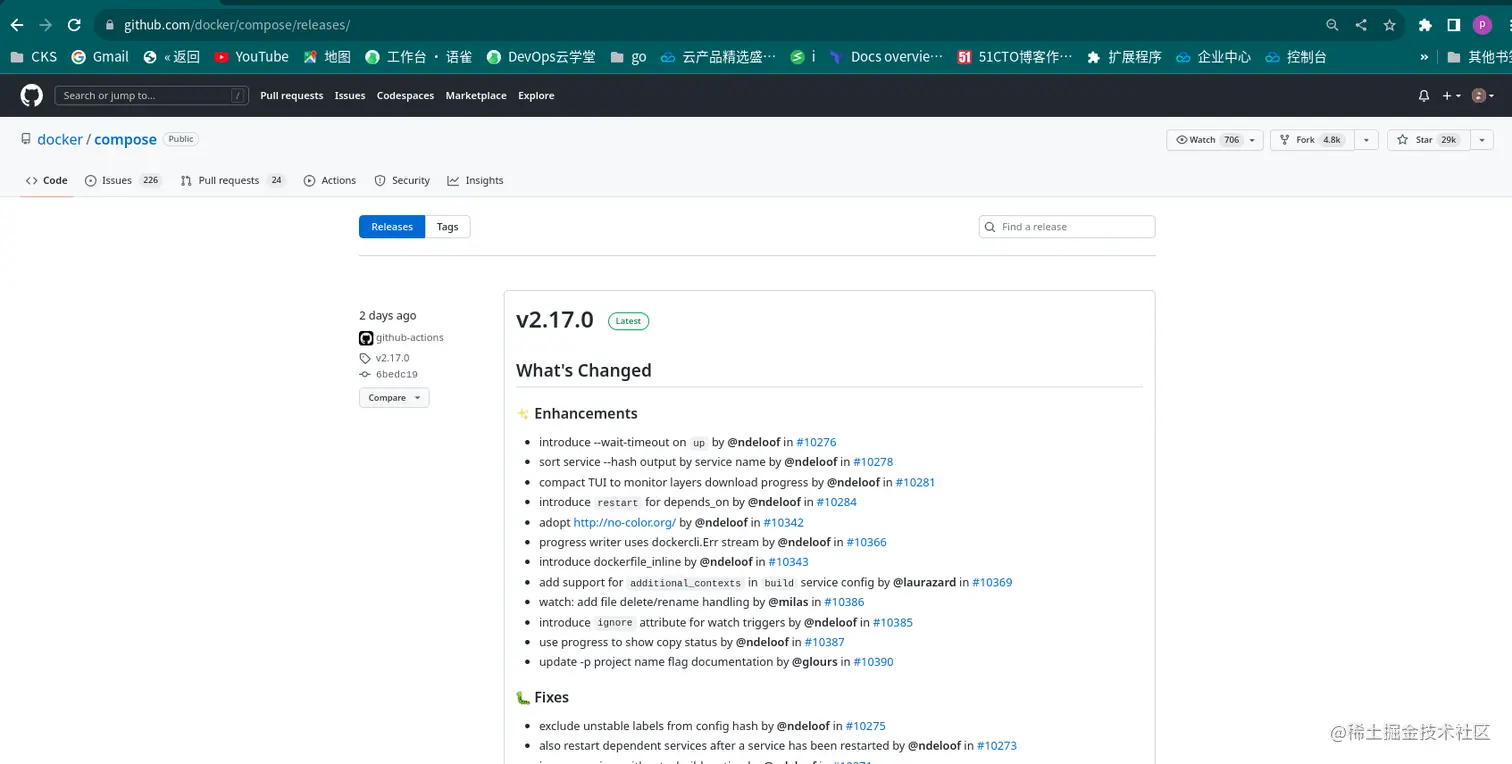Go back with the browser back arrow

click(17, 25)
